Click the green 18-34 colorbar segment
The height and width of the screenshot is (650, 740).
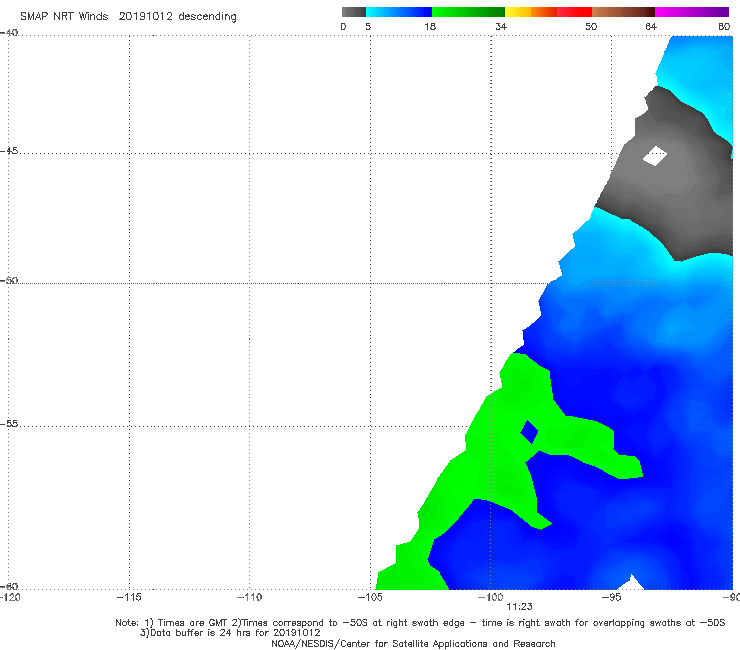tap(468, 12)
